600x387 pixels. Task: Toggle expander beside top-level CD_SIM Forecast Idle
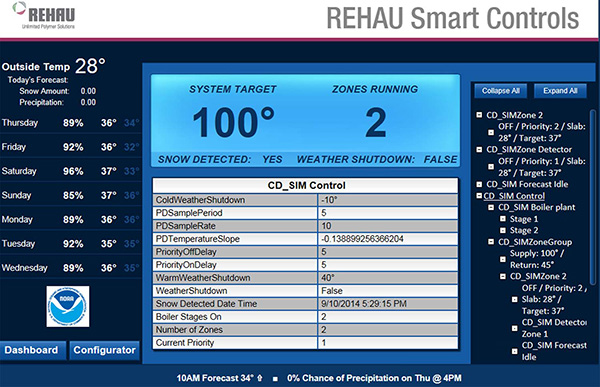[x=479, y=184]
